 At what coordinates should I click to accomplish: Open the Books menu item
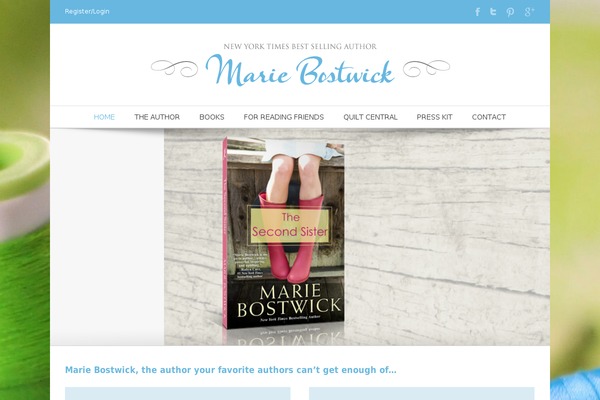coord(212,117)
